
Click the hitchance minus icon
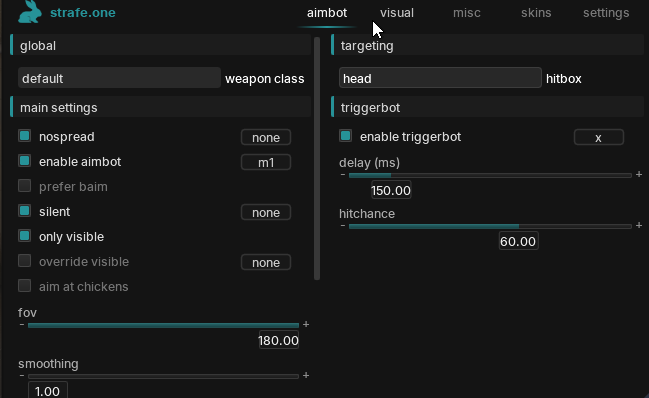coord(343,226)
